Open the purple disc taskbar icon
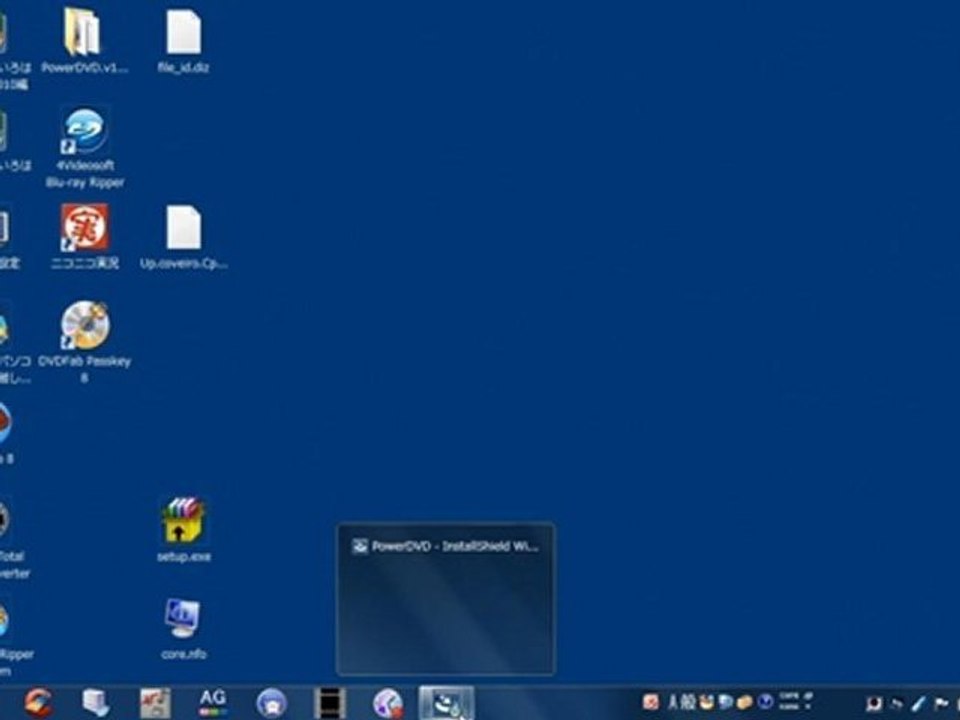 pyautogui.click(x=388, y=703)
